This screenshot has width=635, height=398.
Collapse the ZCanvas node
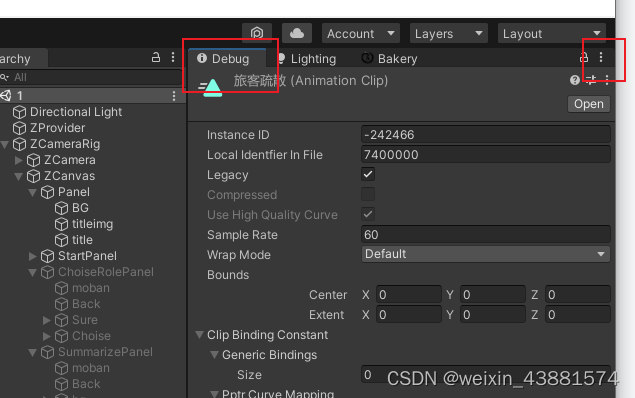coord(19,176)
